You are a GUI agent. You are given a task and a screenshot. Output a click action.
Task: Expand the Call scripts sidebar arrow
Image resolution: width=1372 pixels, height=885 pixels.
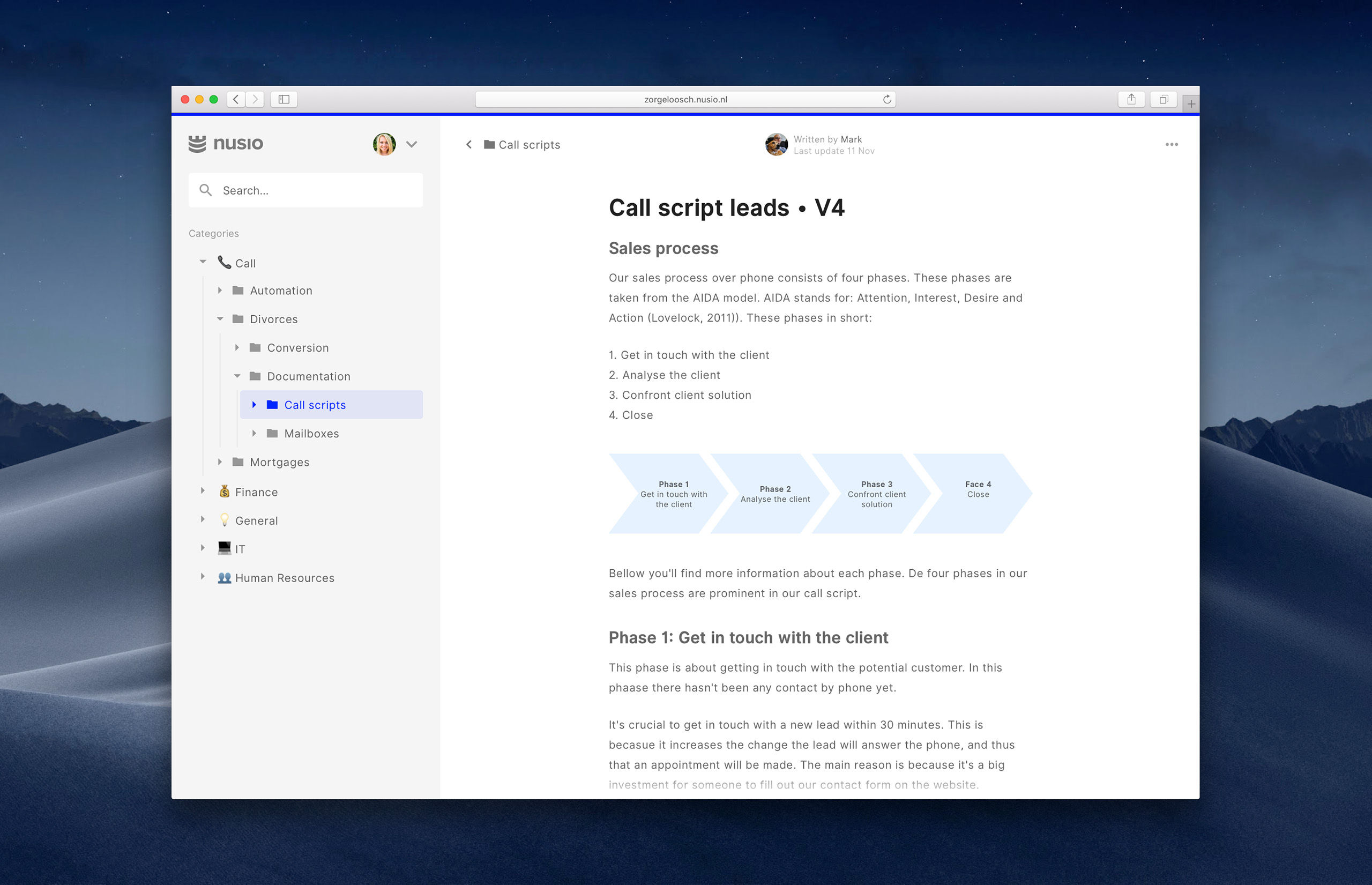(254, 405)
